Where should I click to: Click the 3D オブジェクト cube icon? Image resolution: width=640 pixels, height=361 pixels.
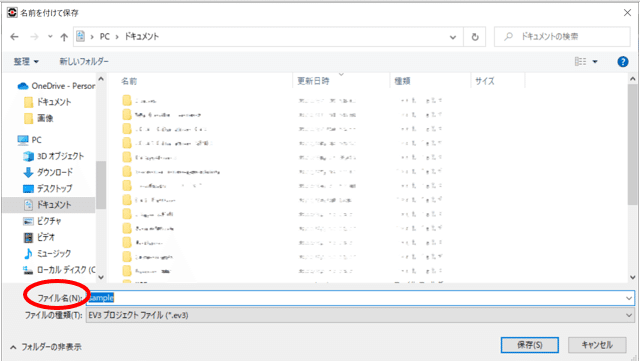click(28, 156)
